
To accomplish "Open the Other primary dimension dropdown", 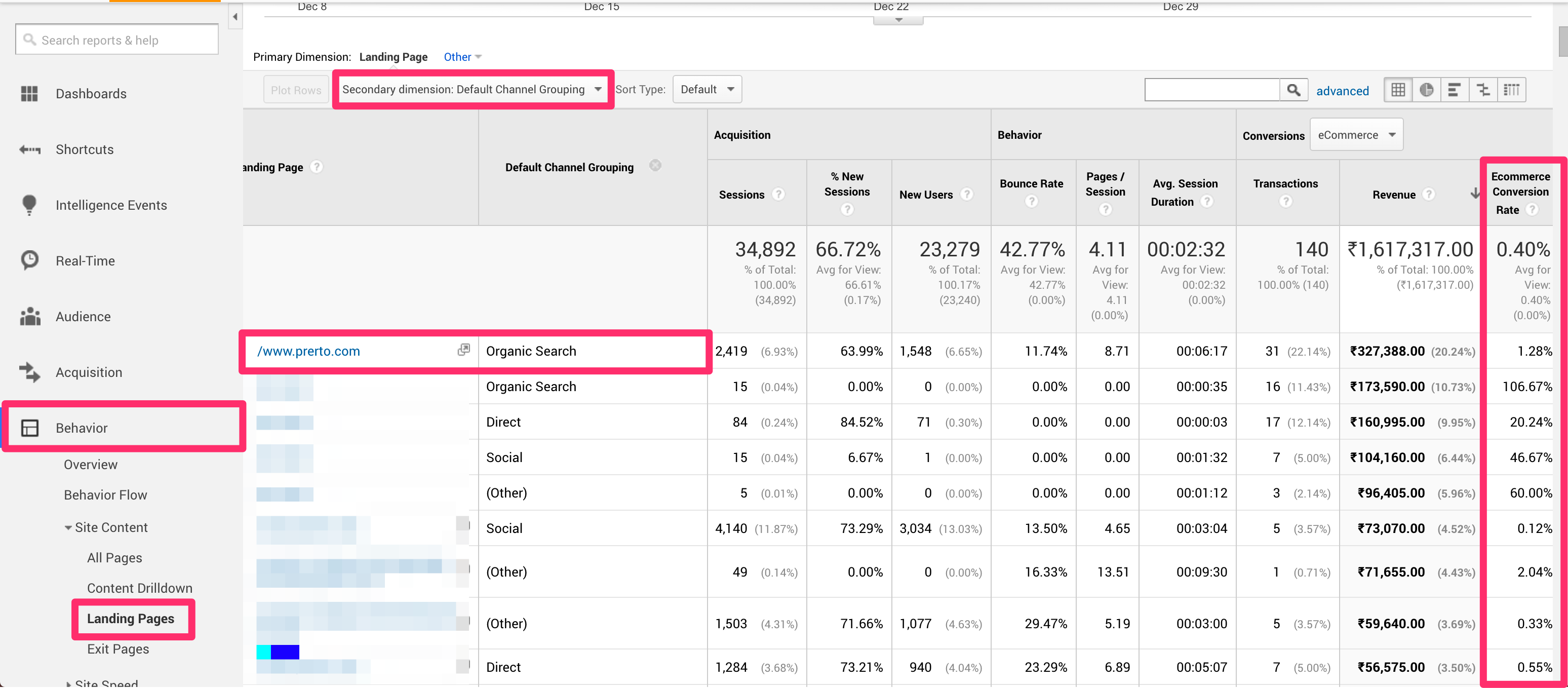I will point(462,57).
